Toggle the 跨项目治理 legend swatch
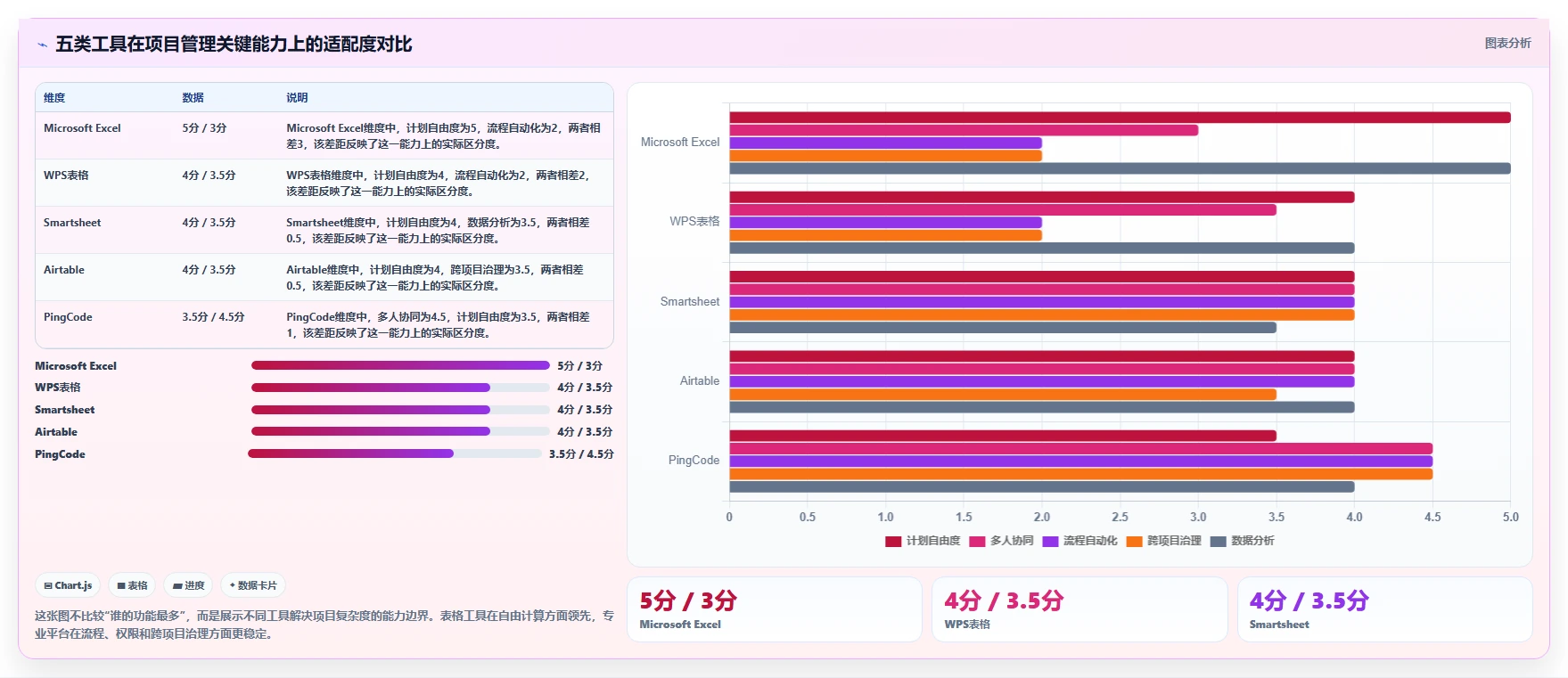The image size is (1568, 678). [x=1134, y=542]
